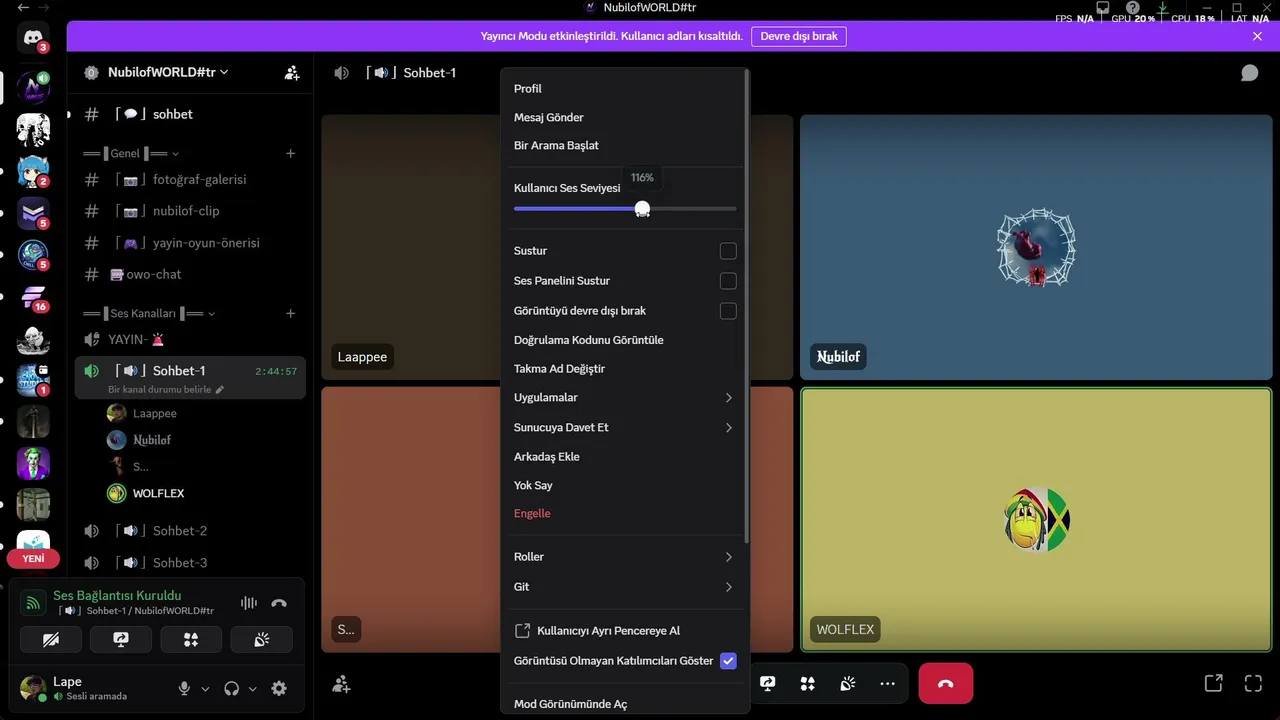This screenshot has height=720, width=1280.
Task: Edit the channel status pencil icon
Action: (x=220, y=389)
